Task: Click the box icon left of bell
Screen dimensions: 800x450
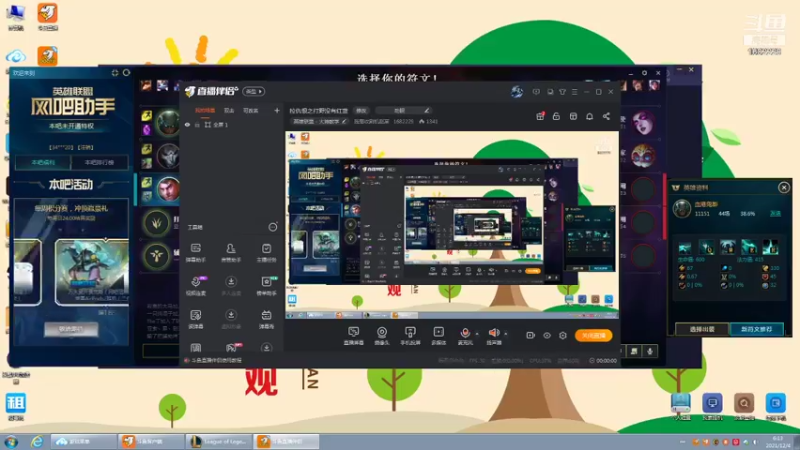Action: tap(573, 116)
